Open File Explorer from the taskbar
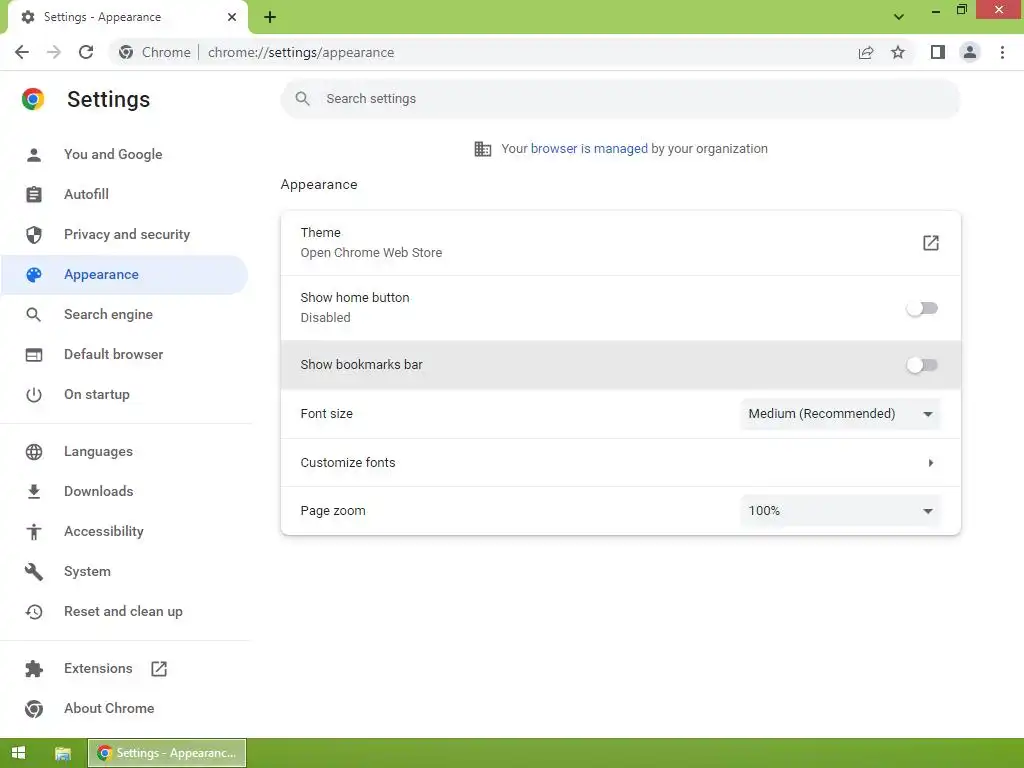Viewport: 1024px width, 768px height. pyautogui.click(x=63, y=753)
